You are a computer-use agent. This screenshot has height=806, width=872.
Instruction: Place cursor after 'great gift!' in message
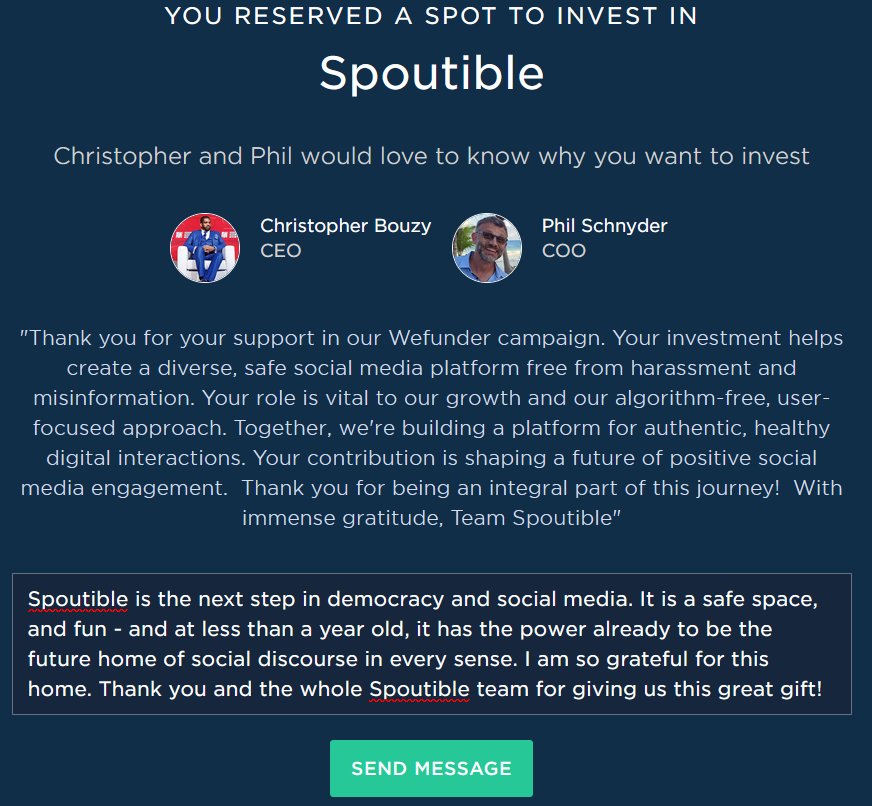[x=823, y=690]
